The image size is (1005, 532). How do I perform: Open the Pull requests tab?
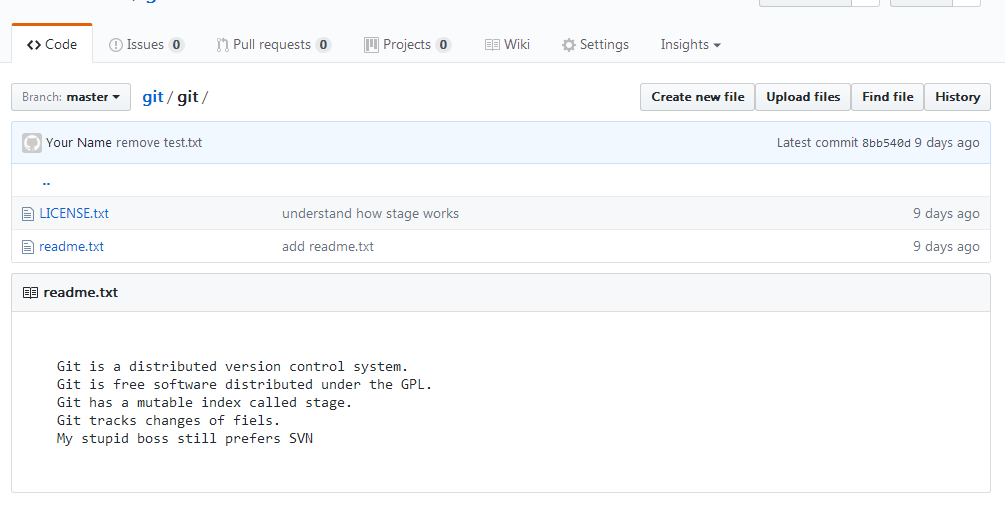point(273,44)
